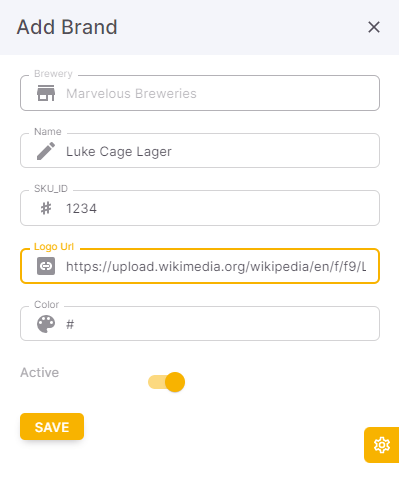Toggle the Active switch off

click(x=166, y=382)
